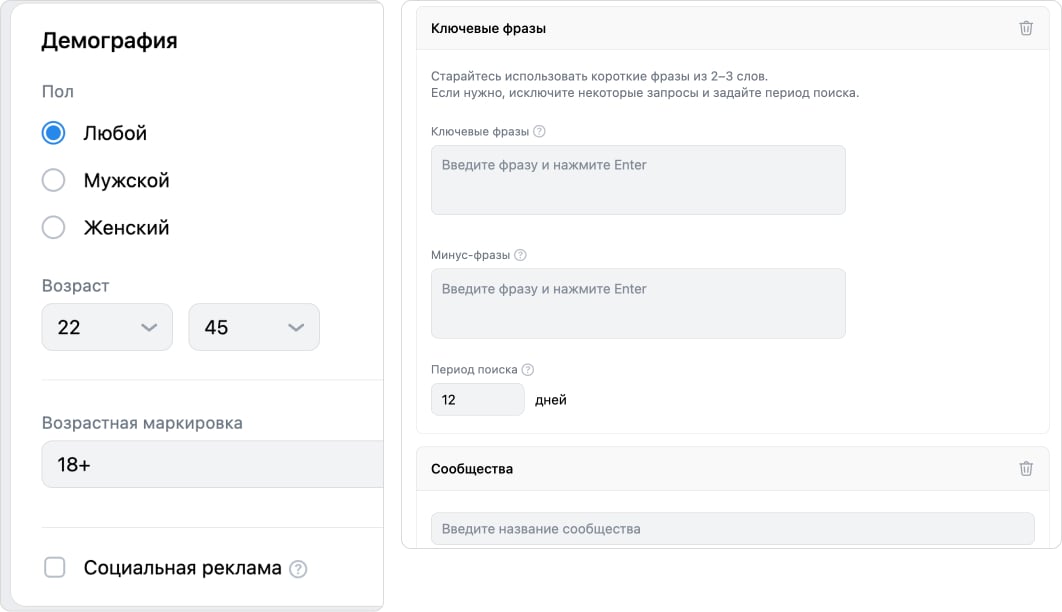
Task: Open the maximum age dropdown showing 45
Action: point(254,328)
